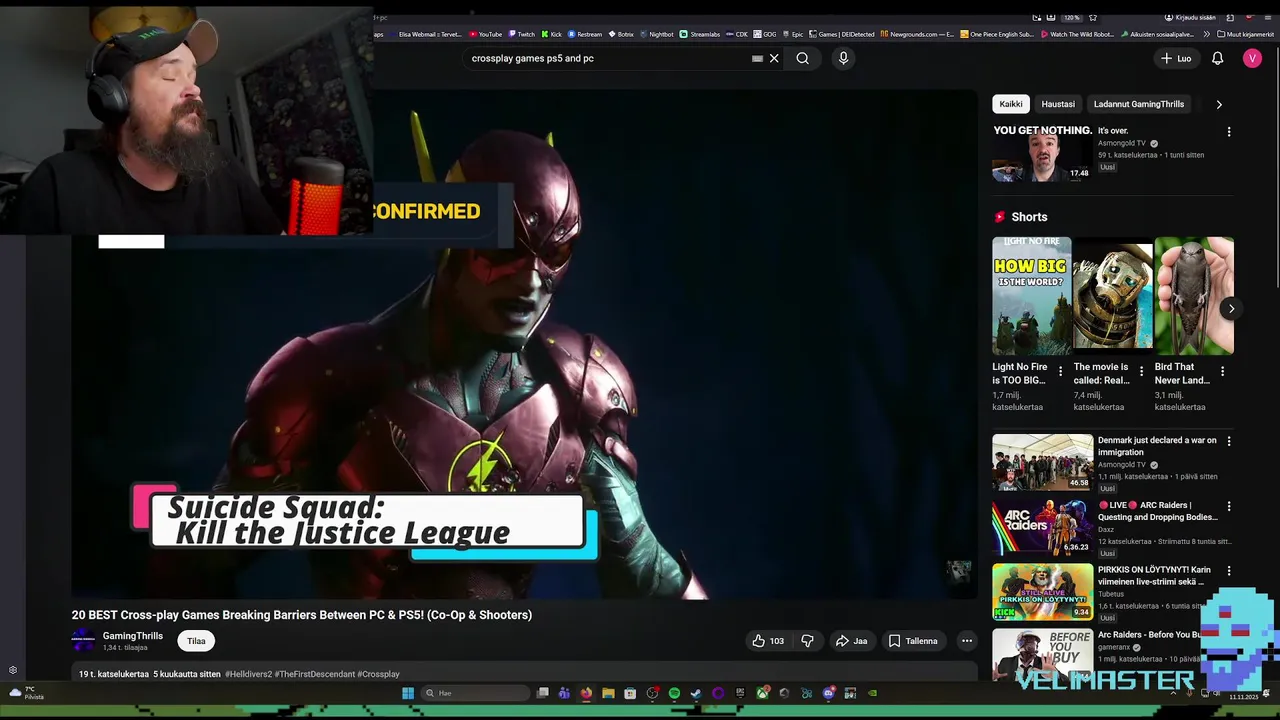The width and height of the screenshot is (1280, 720).
Task: Select the Haustasi filter chip
Action: pyautogui.click(x=1058, y=104)
